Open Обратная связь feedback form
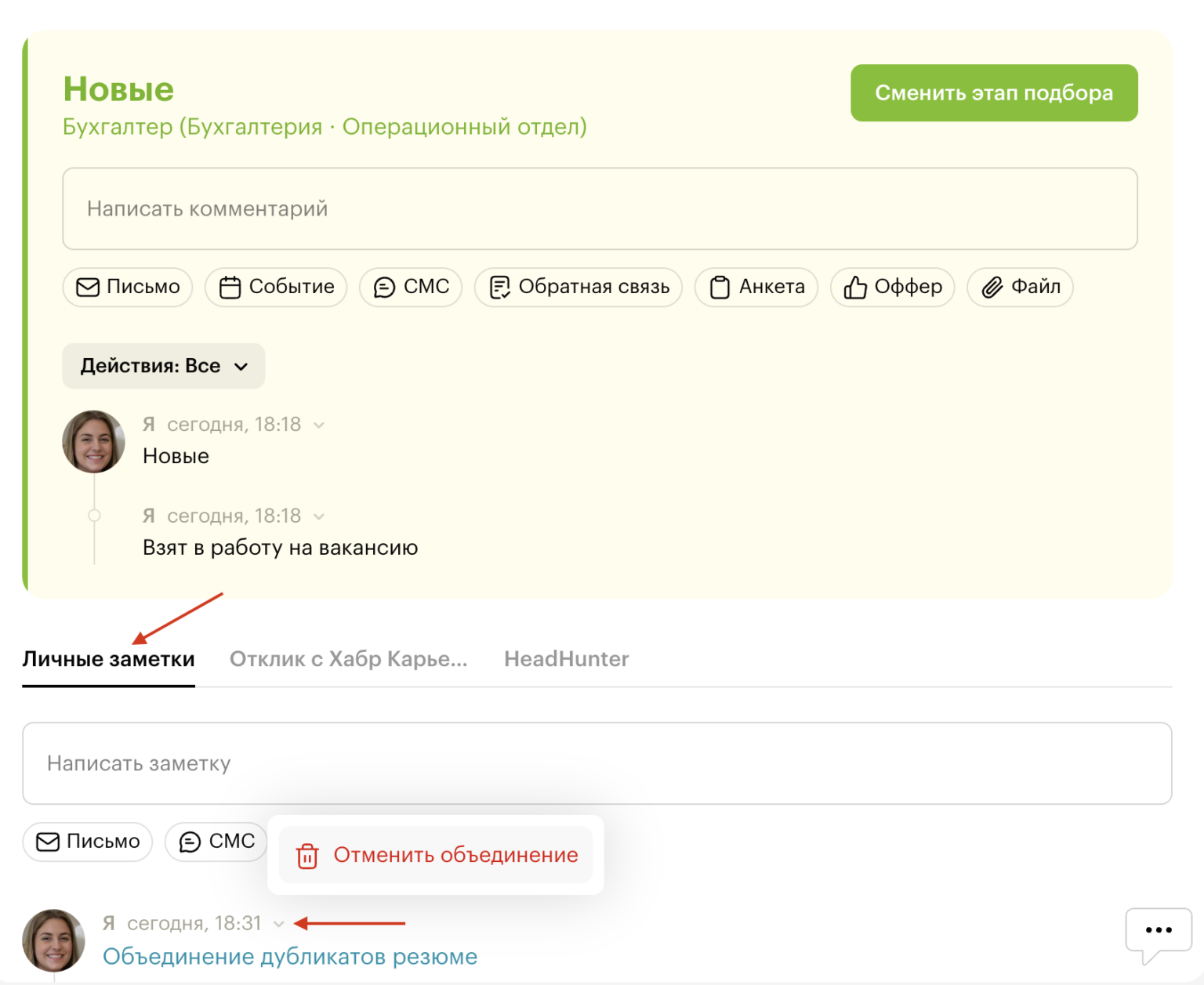This screenshot has height=985, width=1204. click(x=578, y=287)
